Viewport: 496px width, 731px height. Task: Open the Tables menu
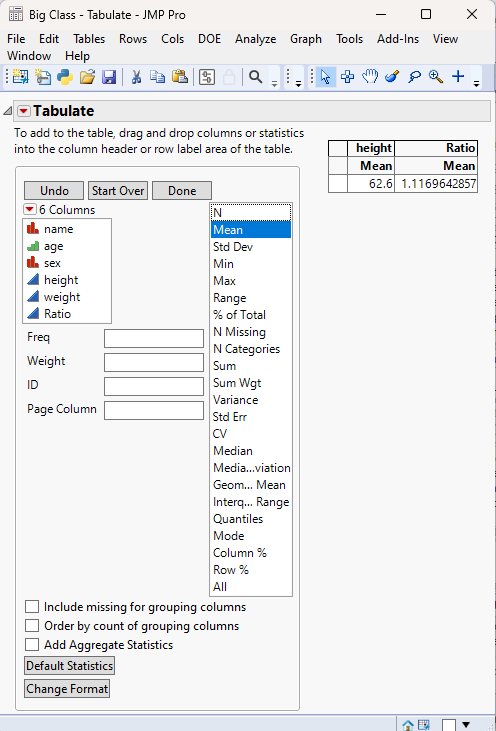[x=89, y=39]
